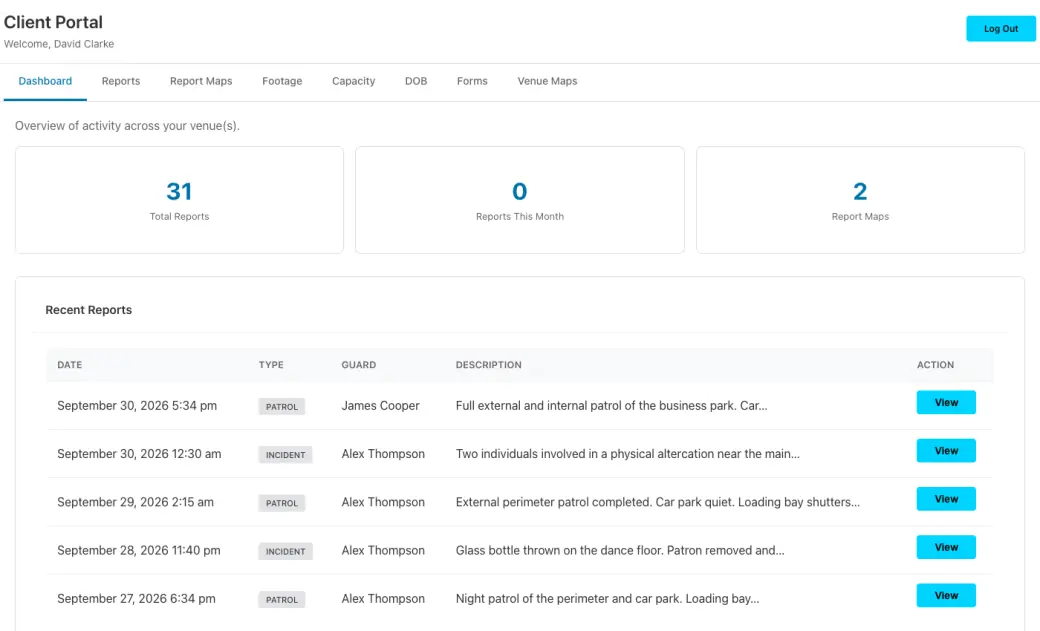Click the Total Reports card showing 31
1040x631 pixels.
(179, 200)
